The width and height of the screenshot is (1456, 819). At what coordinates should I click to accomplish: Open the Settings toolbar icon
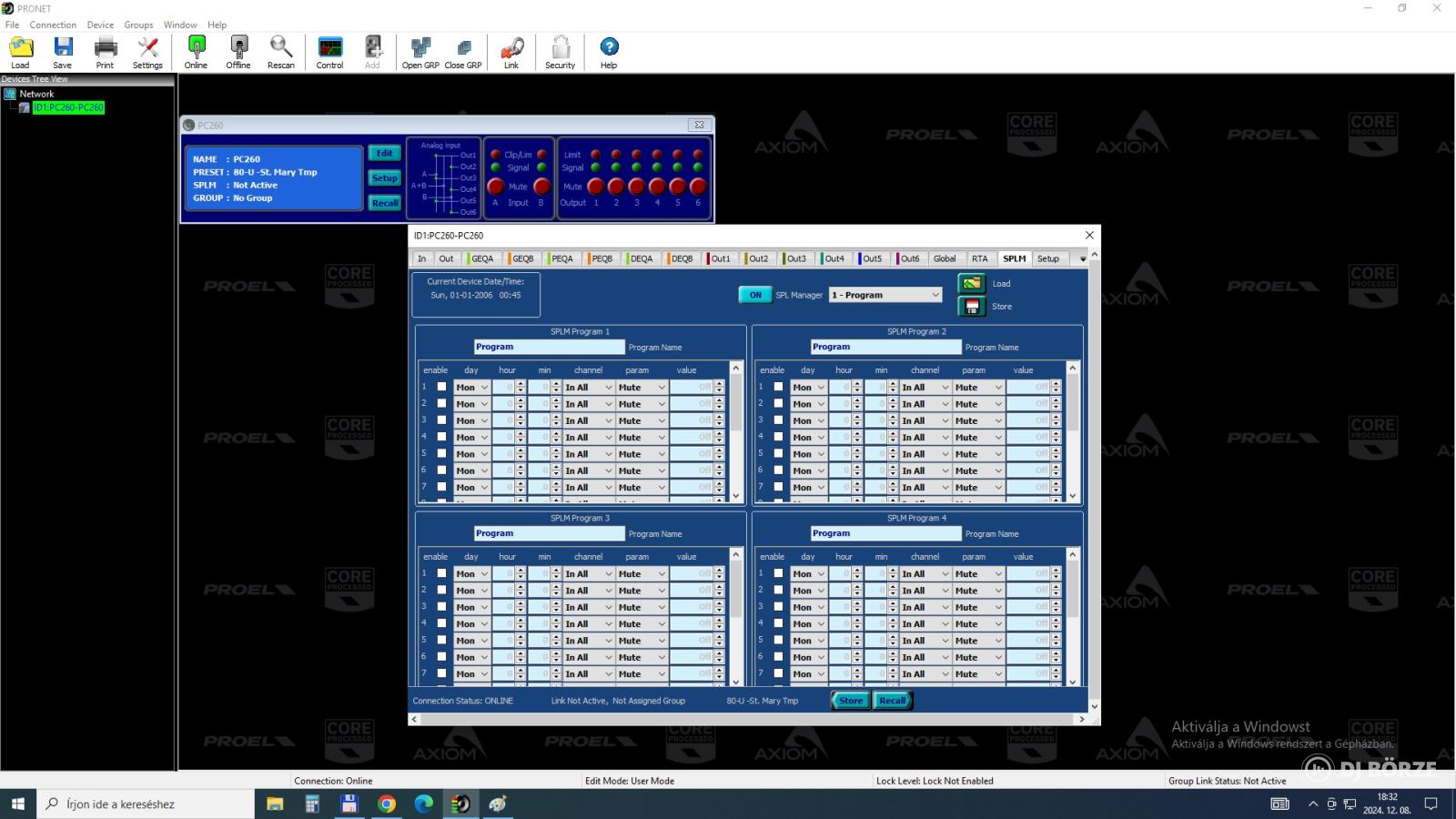click(147, 52)
